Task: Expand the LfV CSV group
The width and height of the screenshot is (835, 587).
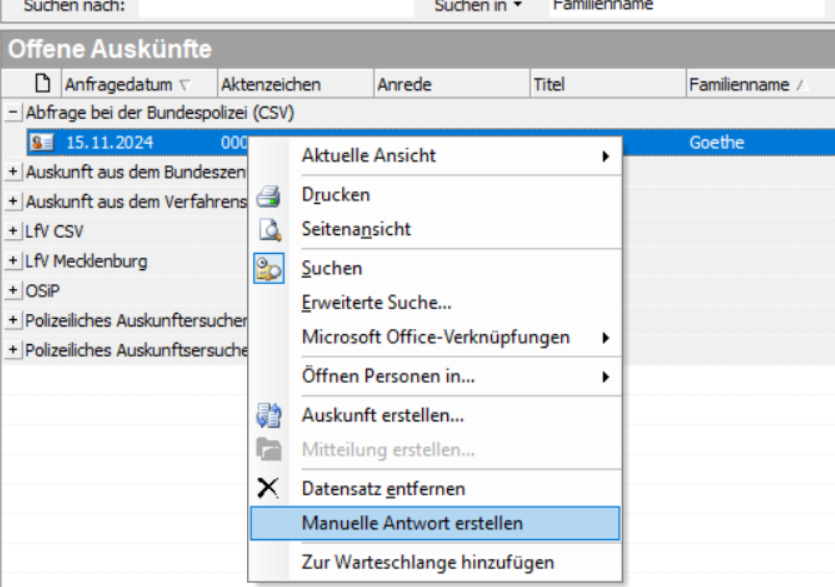Action: [x=13, y=231]
